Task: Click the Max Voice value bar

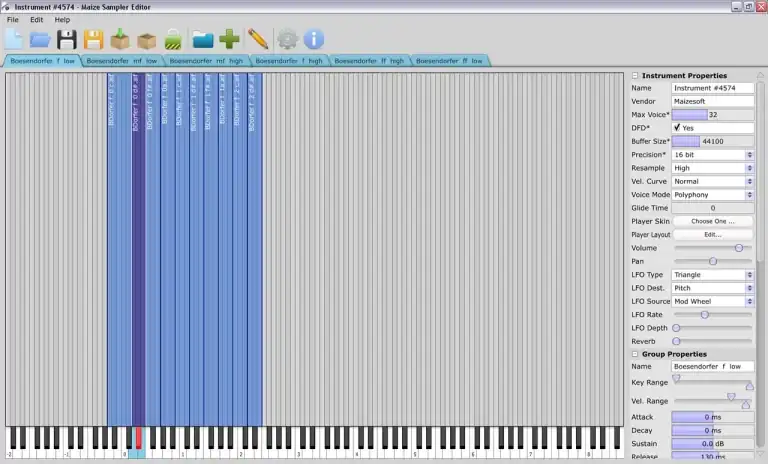Action: (713, 114)
